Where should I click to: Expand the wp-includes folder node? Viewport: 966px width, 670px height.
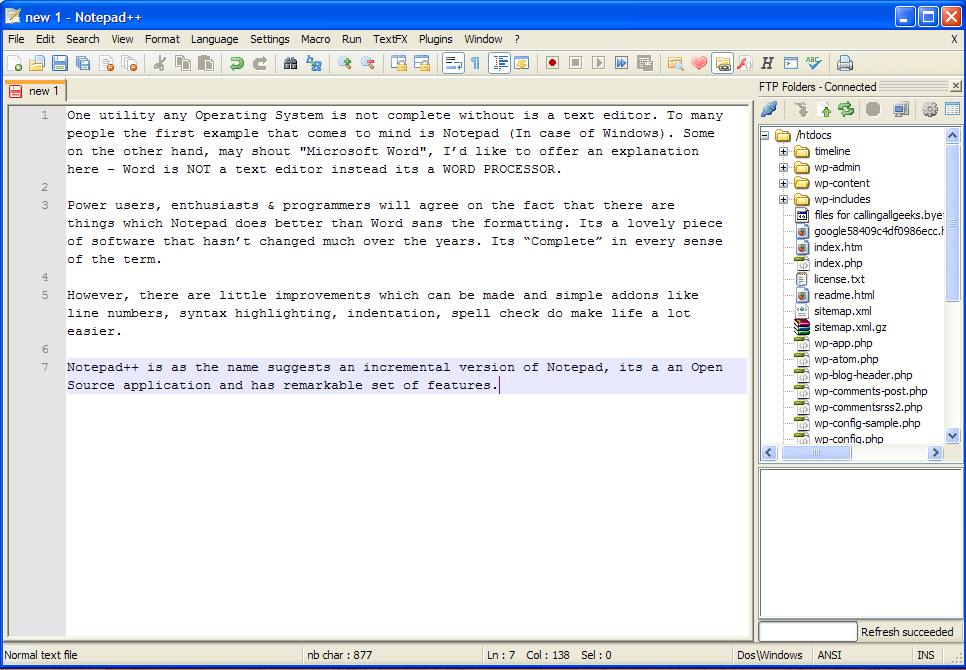pos(783,199)
